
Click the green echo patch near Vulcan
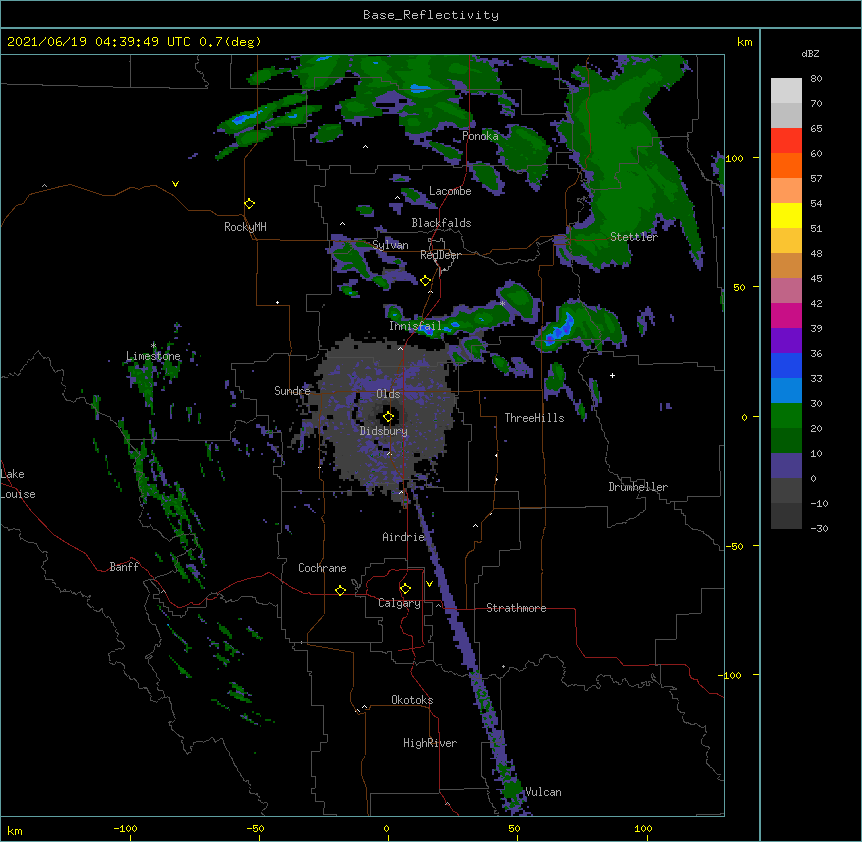[513, 790]
